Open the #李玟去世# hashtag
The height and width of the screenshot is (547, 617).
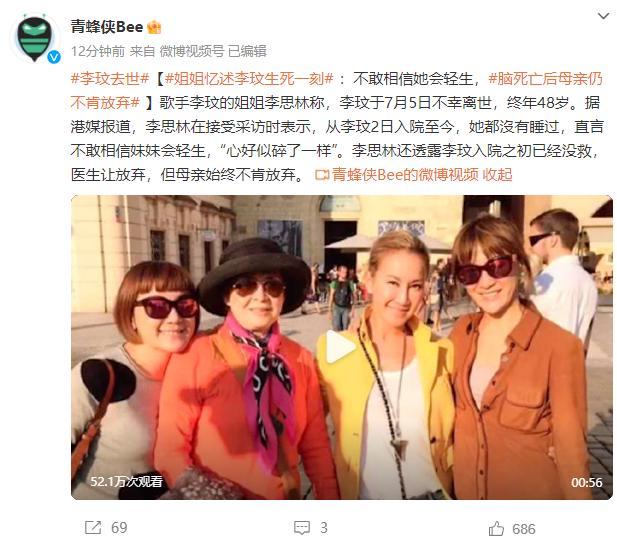click(110, 79)
